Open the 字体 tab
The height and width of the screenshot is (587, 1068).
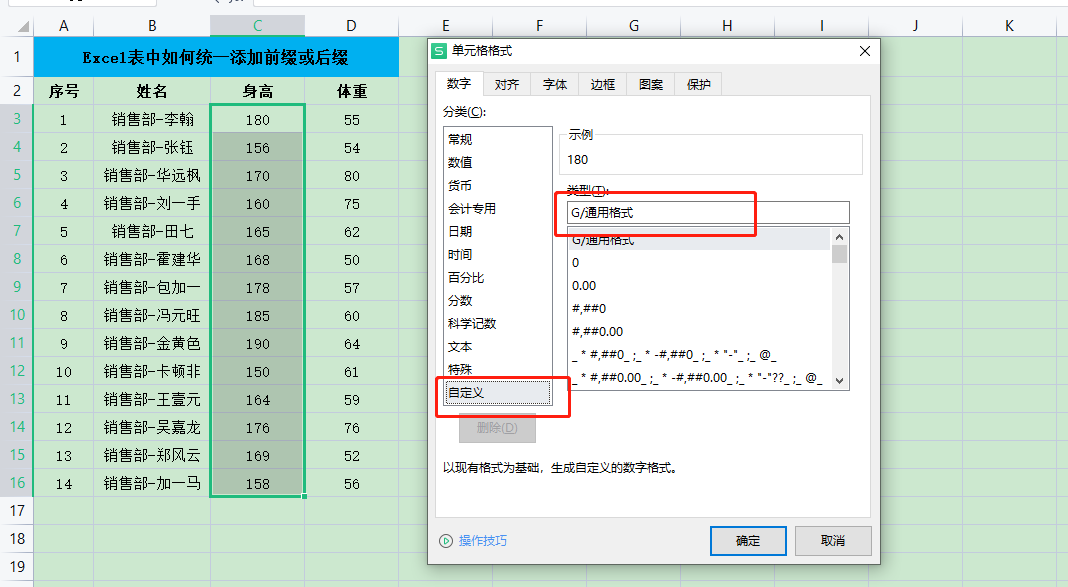[554, 84]
